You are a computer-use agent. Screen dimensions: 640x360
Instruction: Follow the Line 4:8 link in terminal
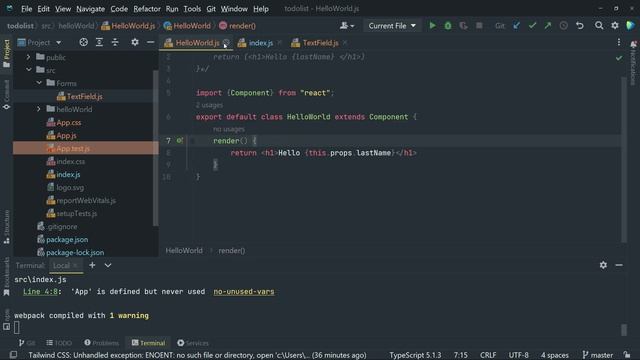[x=40, y=291]
